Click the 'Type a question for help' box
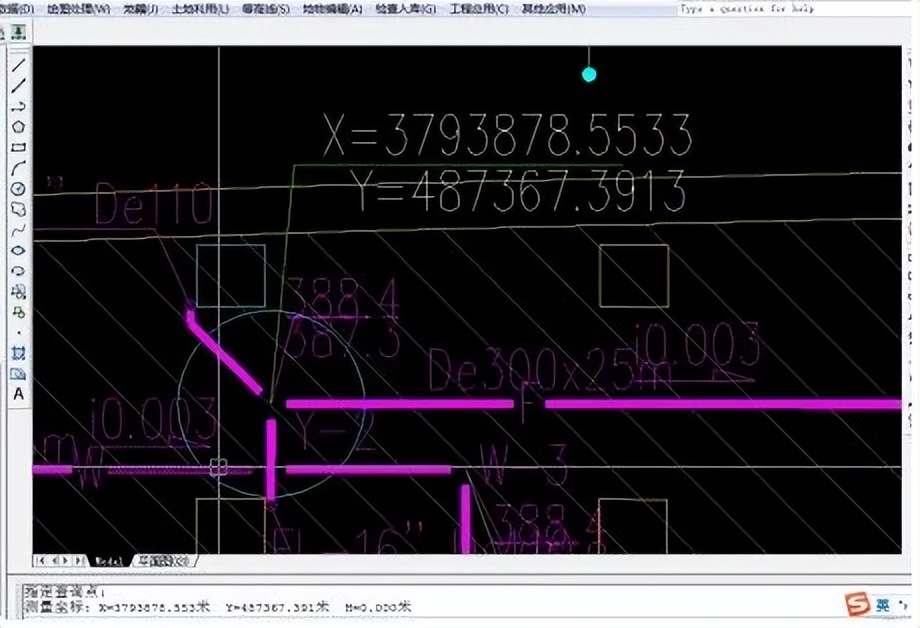This screenshot has height=628, width=920. point(792,9)
